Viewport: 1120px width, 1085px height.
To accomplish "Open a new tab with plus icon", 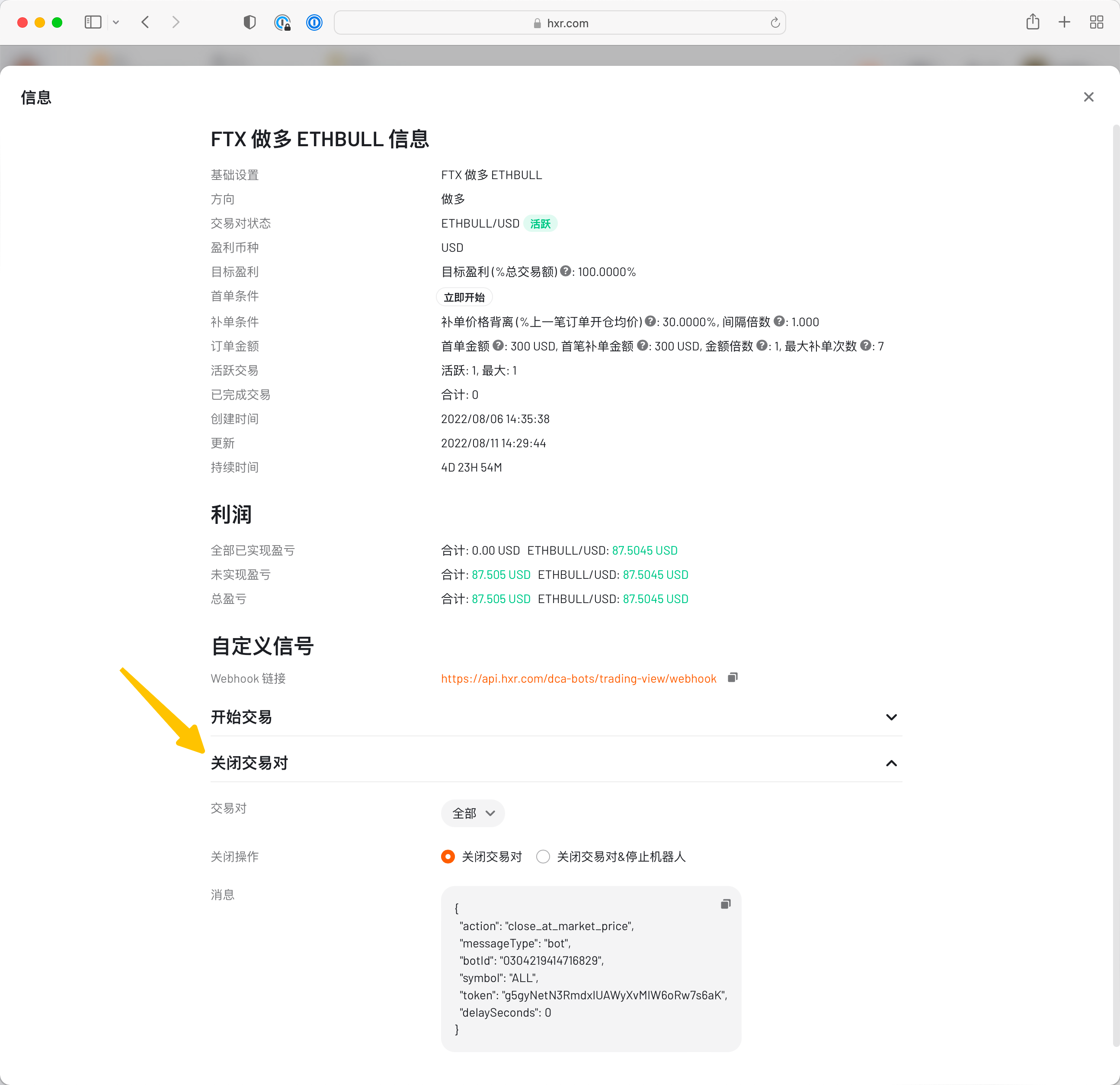I will (1064, 22).
